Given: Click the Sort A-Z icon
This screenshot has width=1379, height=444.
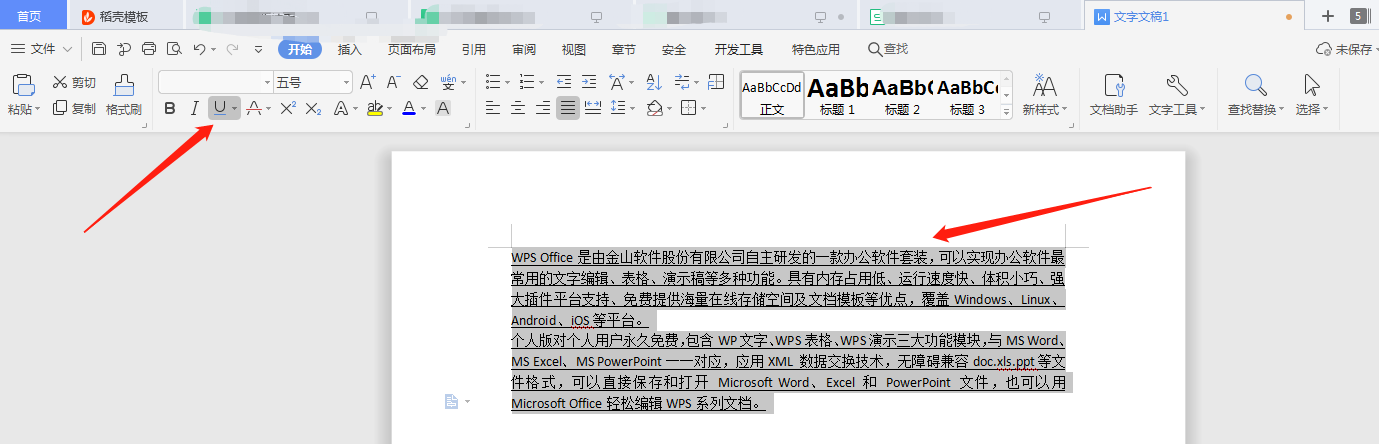Looking at the screenshot, I should (654, 82).
